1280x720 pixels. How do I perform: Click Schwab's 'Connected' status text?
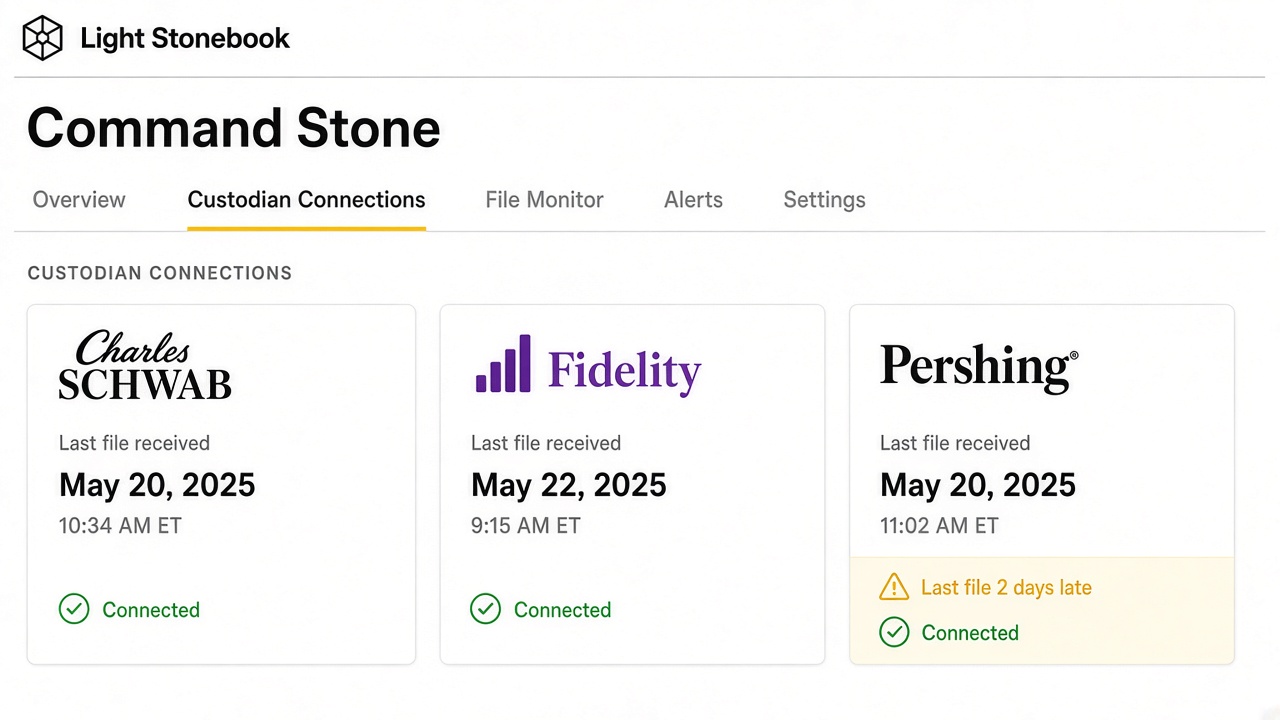[x=151, y=610]
